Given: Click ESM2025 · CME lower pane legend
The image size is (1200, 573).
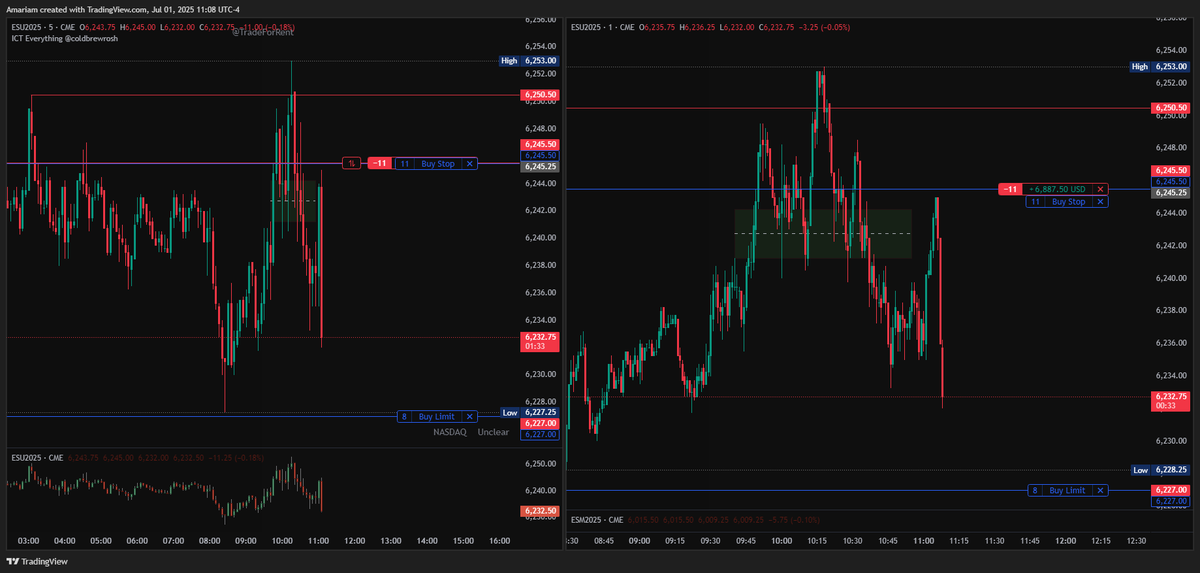Looking at the screenshot, I should coord(597,520).
